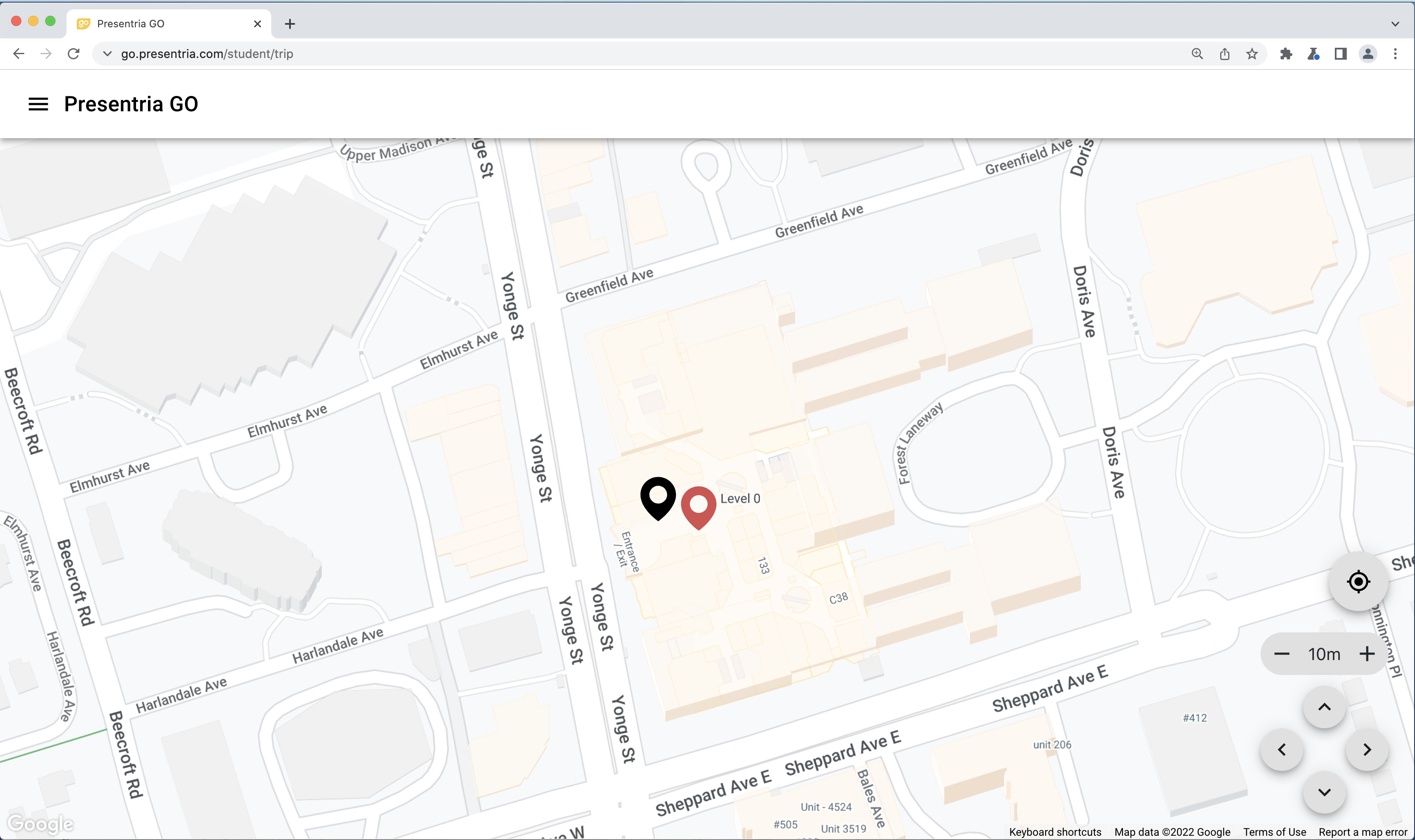Click the Entrance / Exit label
The height and width of the screenshot is (840, 1415).
pos(627,552)
